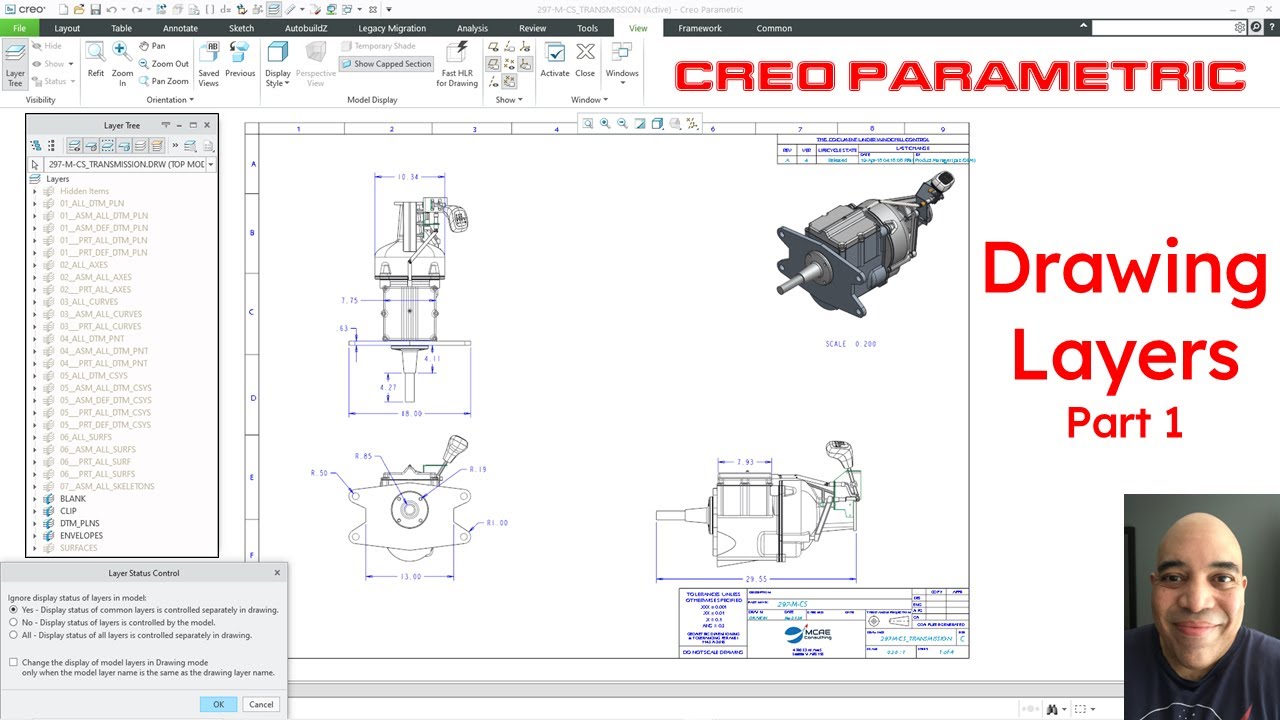Click the graphics toolbar Refit icon

(x=588, y=124)
